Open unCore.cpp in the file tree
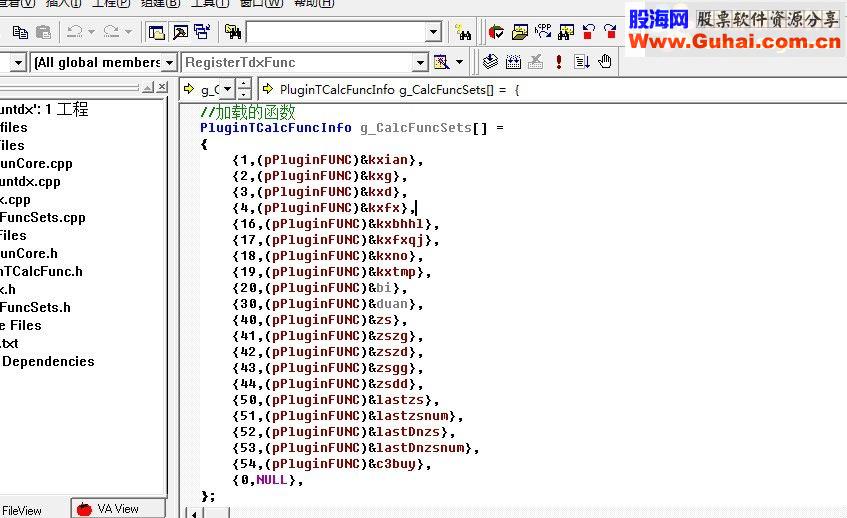Screen dimensions: 847x518 tap(36, 164)
